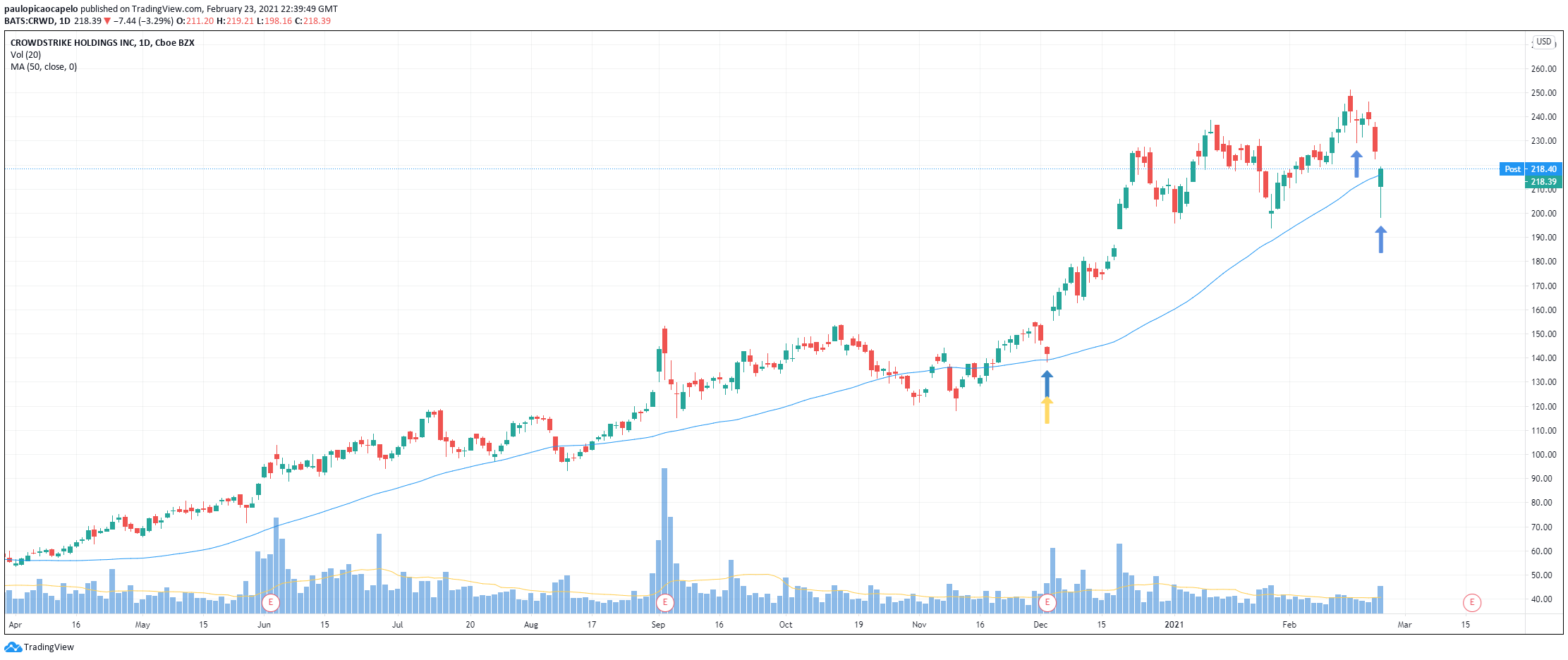This screenshot has height=660, width=1568.
Task: Click the Mar date axis label
Action: [1405, 625]
